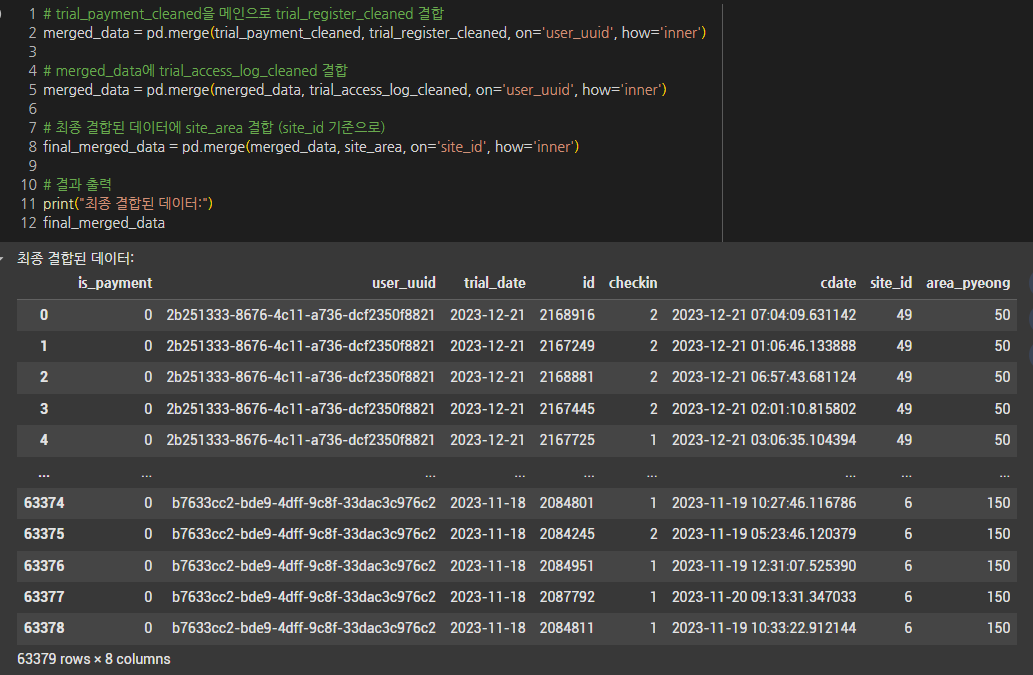The image size is (1033, 675).
Task: Click the id cell 2084811
Action: point(567,628)
